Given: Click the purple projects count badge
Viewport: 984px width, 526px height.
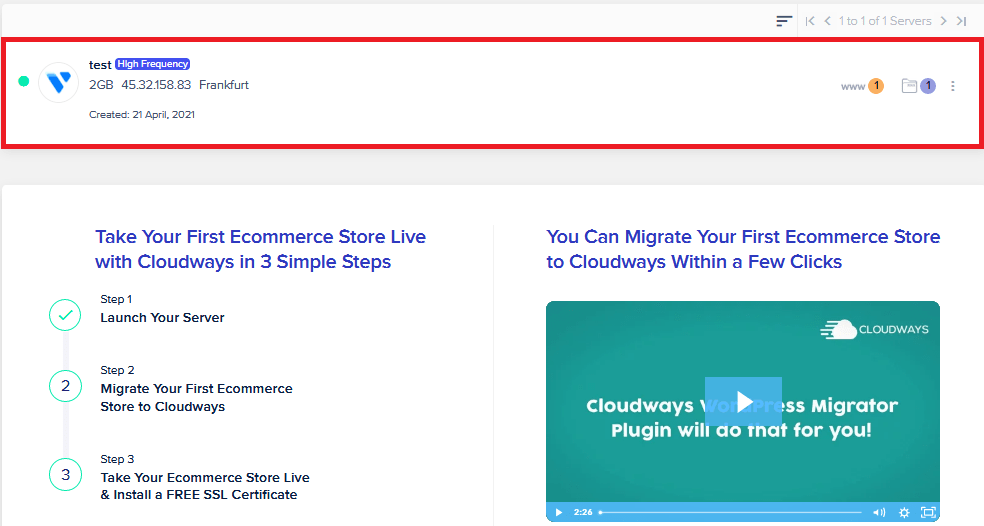Looking at the screenshot, I should [x=928, y=86].
